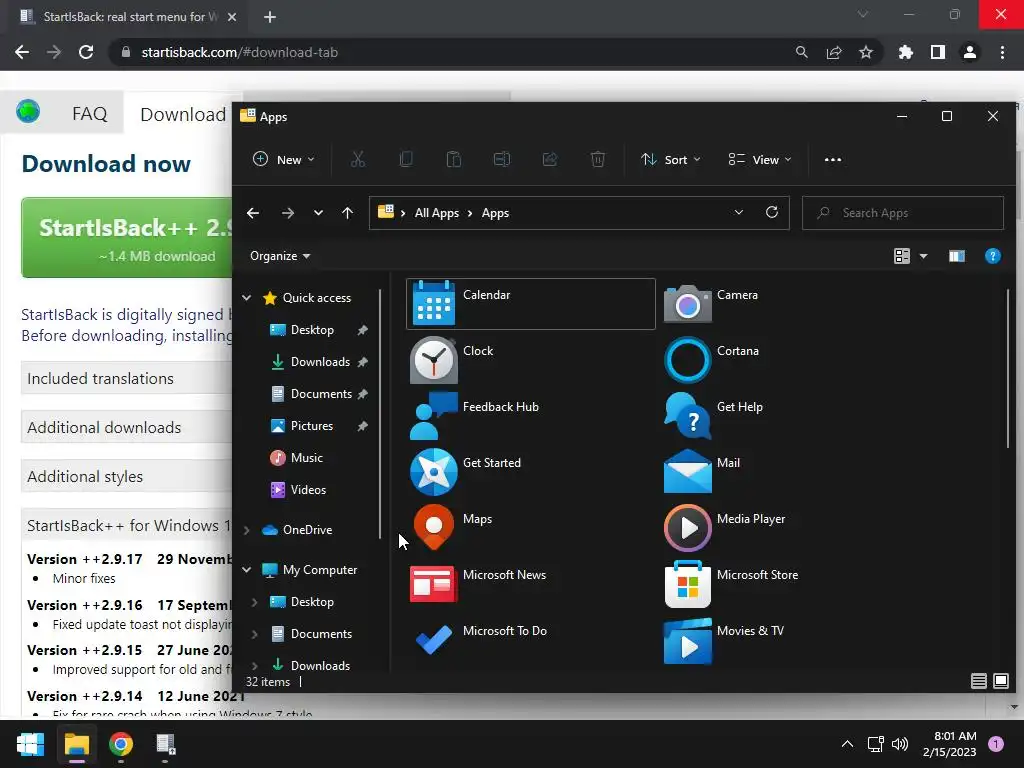Open view options arrow beside layout icon

tap(923, 256)
